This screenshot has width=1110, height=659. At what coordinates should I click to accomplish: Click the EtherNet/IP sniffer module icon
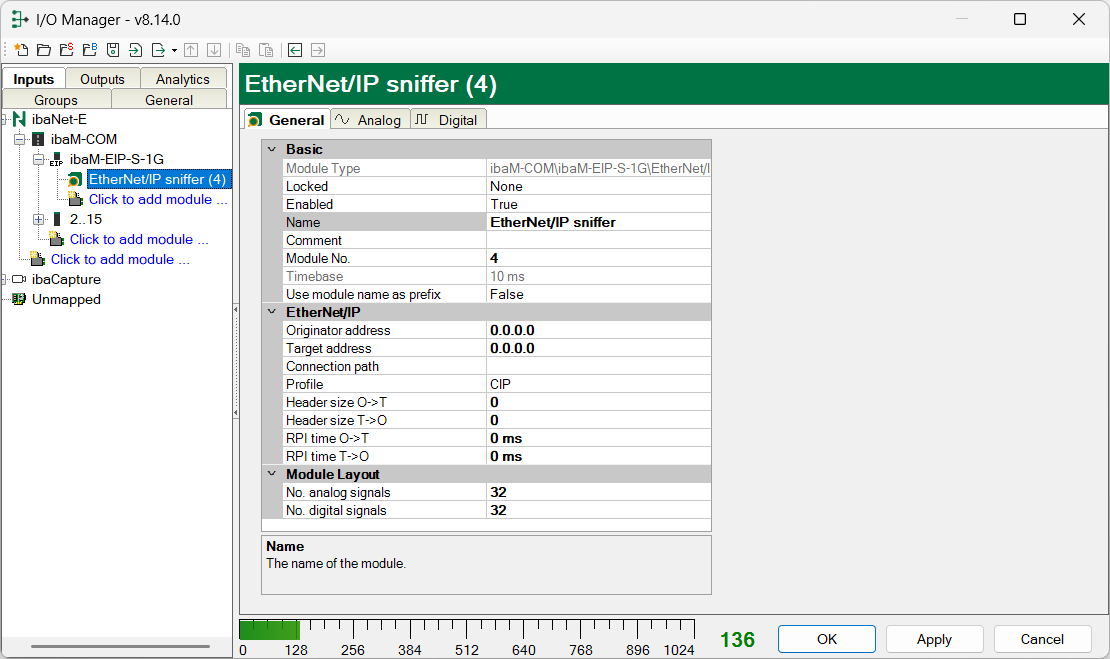(75, 180)
